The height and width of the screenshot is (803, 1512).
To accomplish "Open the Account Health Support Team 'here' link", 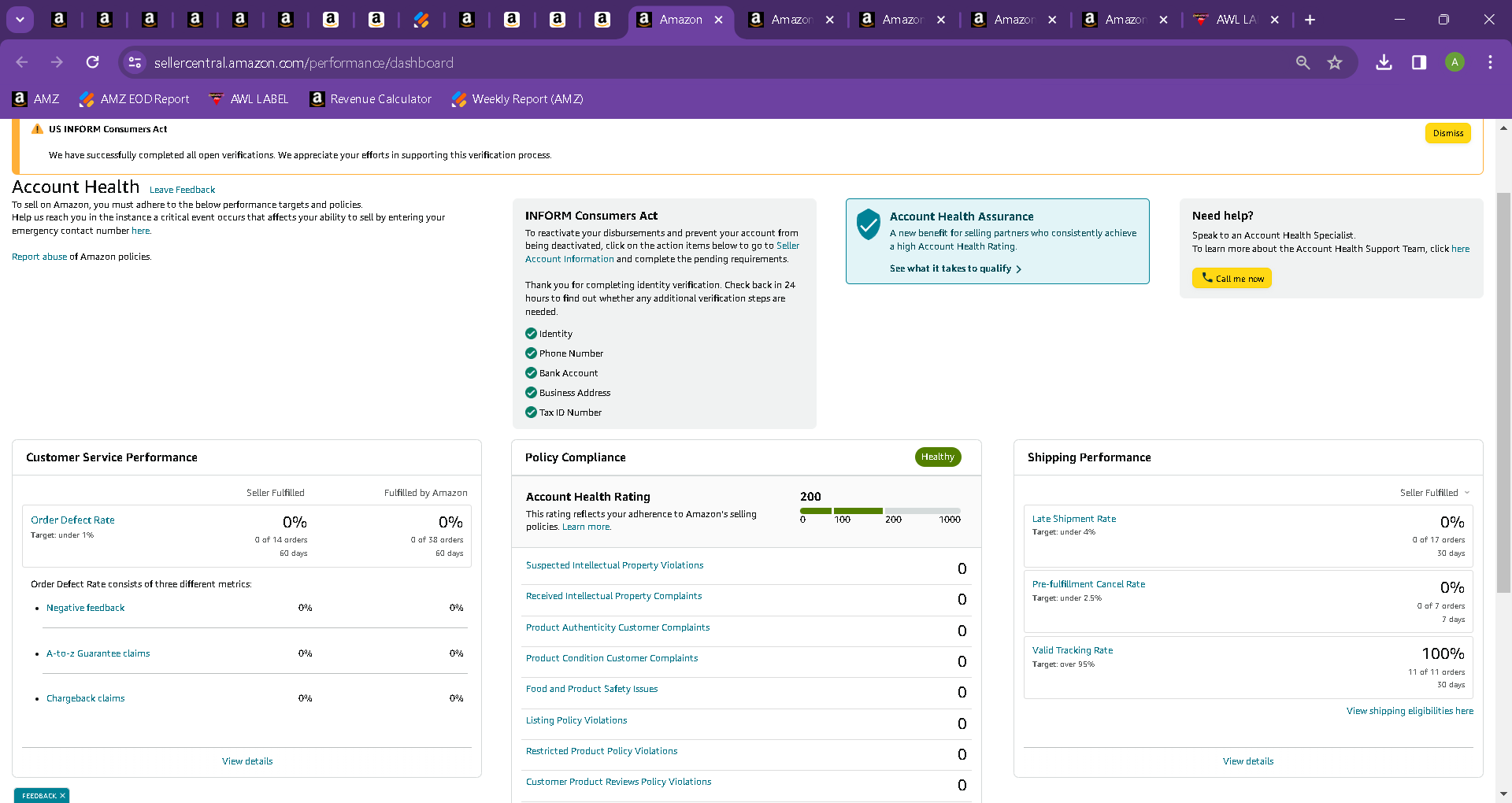I will (1460, 249).
